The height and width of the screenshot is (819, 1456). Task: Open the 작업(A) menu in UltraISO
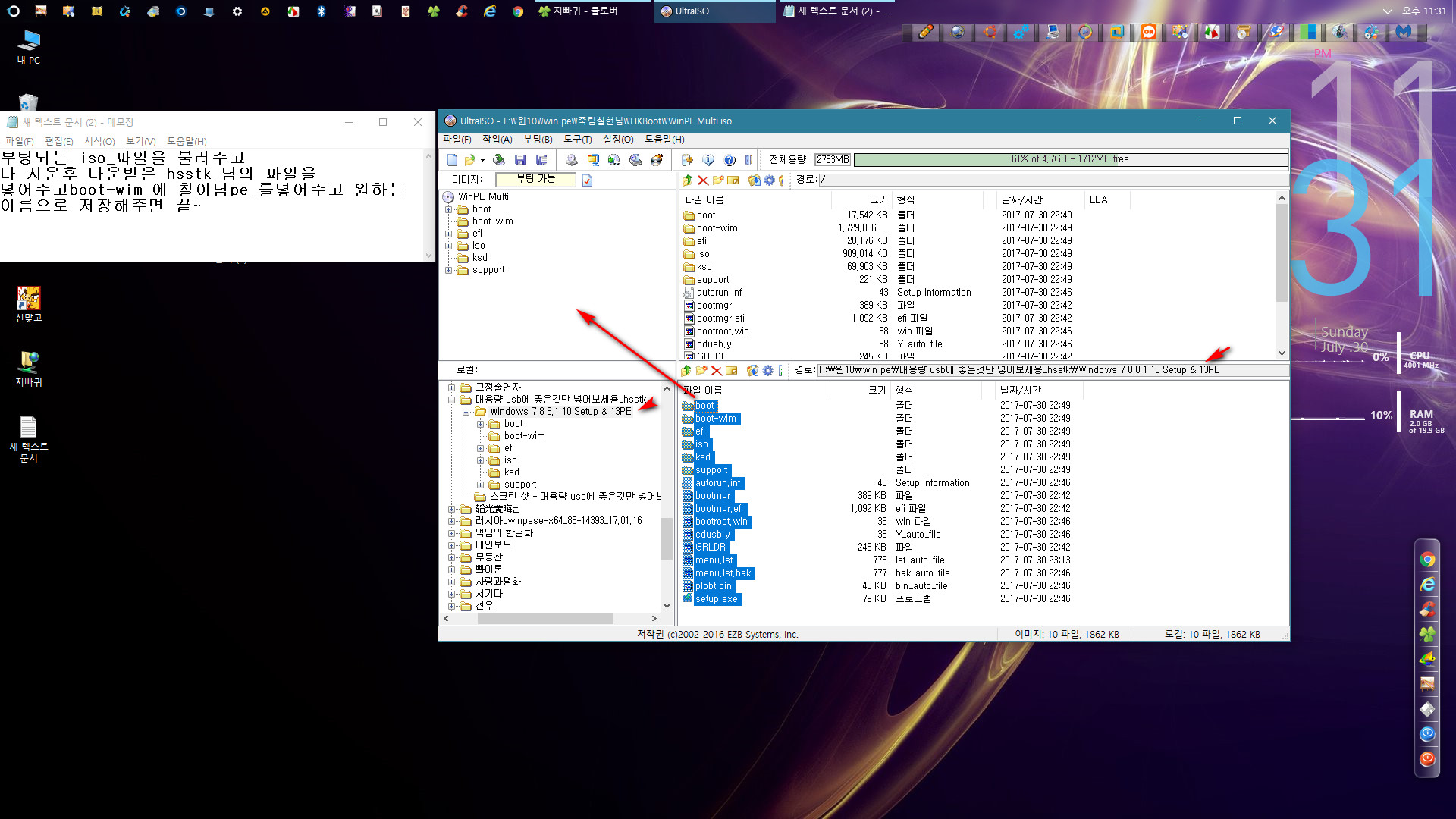point(497,140)
